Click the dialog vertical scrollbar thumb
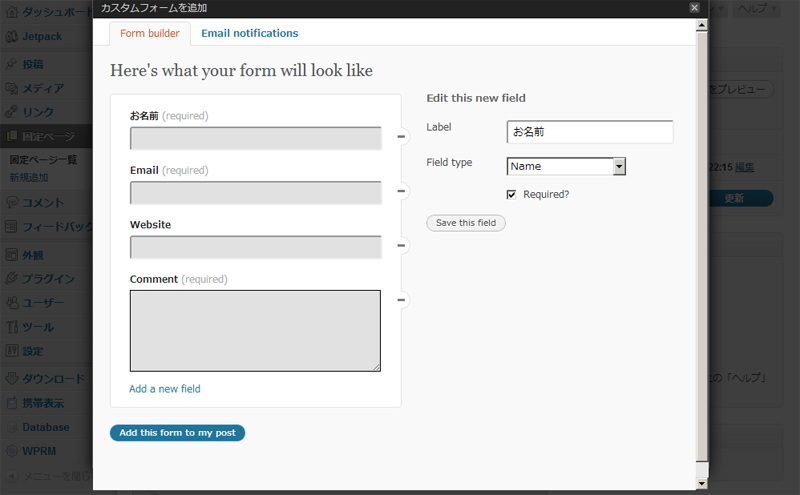The height and width of the screenshot is (495, 800). tap(702, 246)
